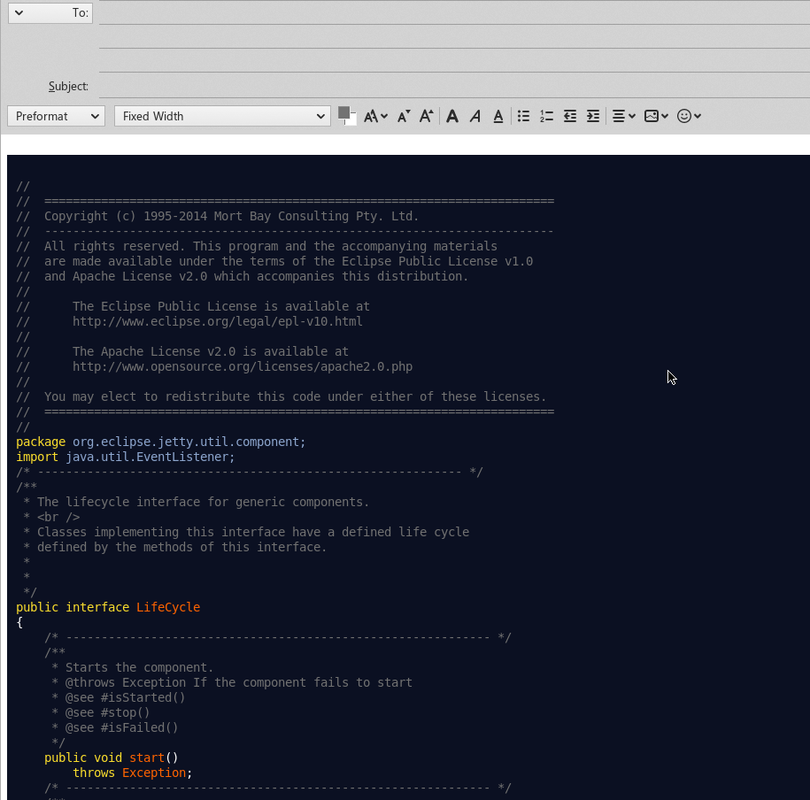Click the '@see #stop()' comment
Screen dimensions: 810x800
point(107,713)
